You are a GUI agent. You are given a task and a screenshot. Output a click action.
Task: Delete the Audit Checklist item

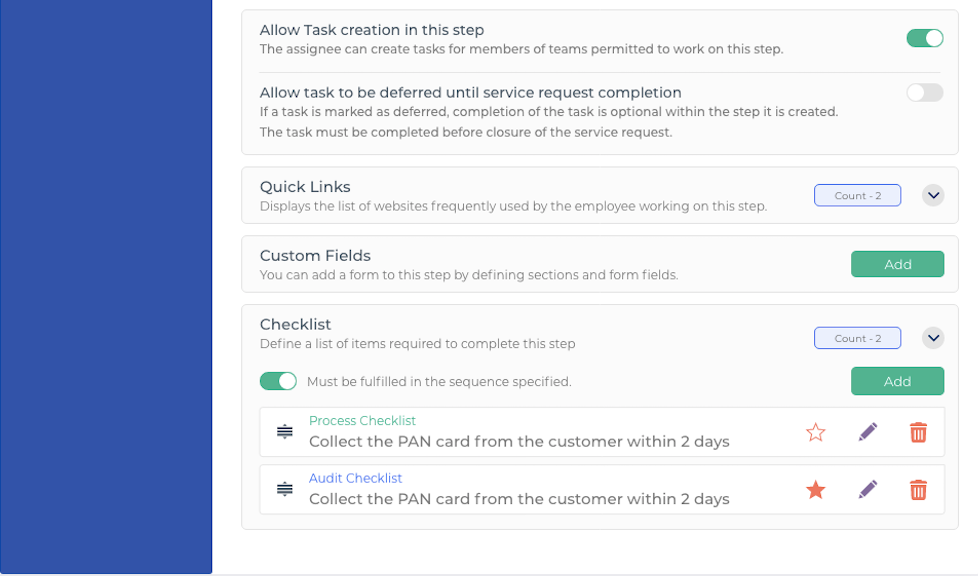(918, 490)
